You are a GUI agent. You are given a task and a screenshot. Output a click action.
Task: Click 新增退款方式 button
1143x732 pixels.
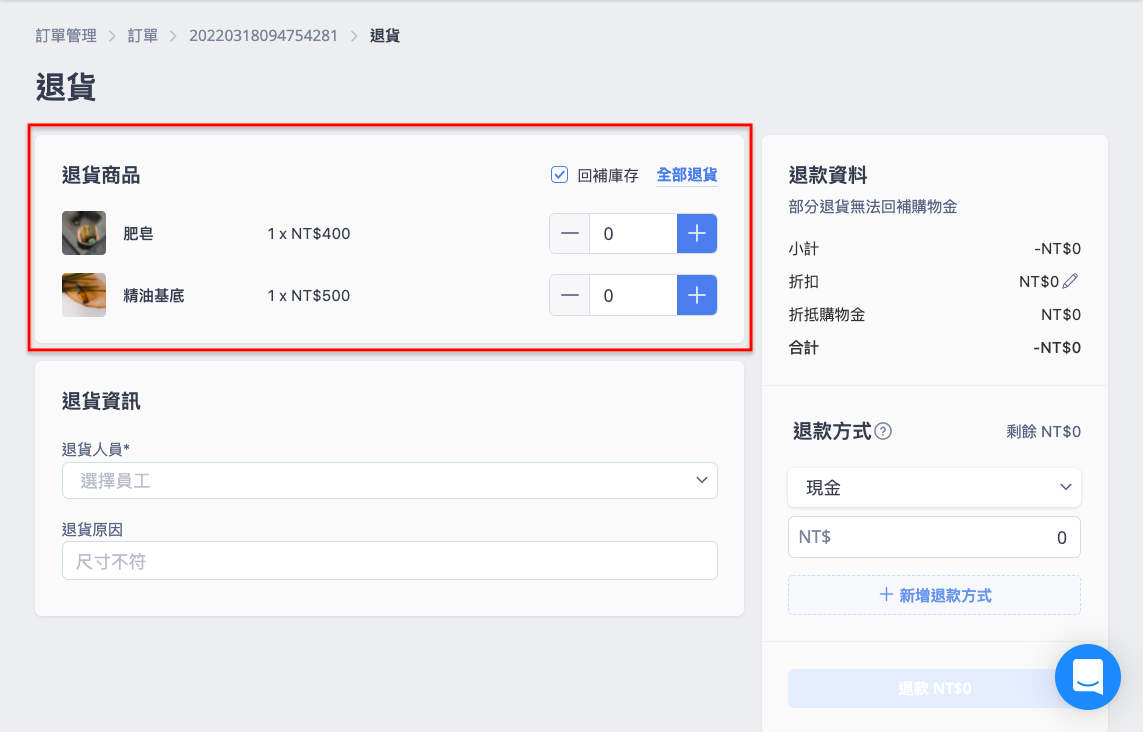[x=934, y=595]
